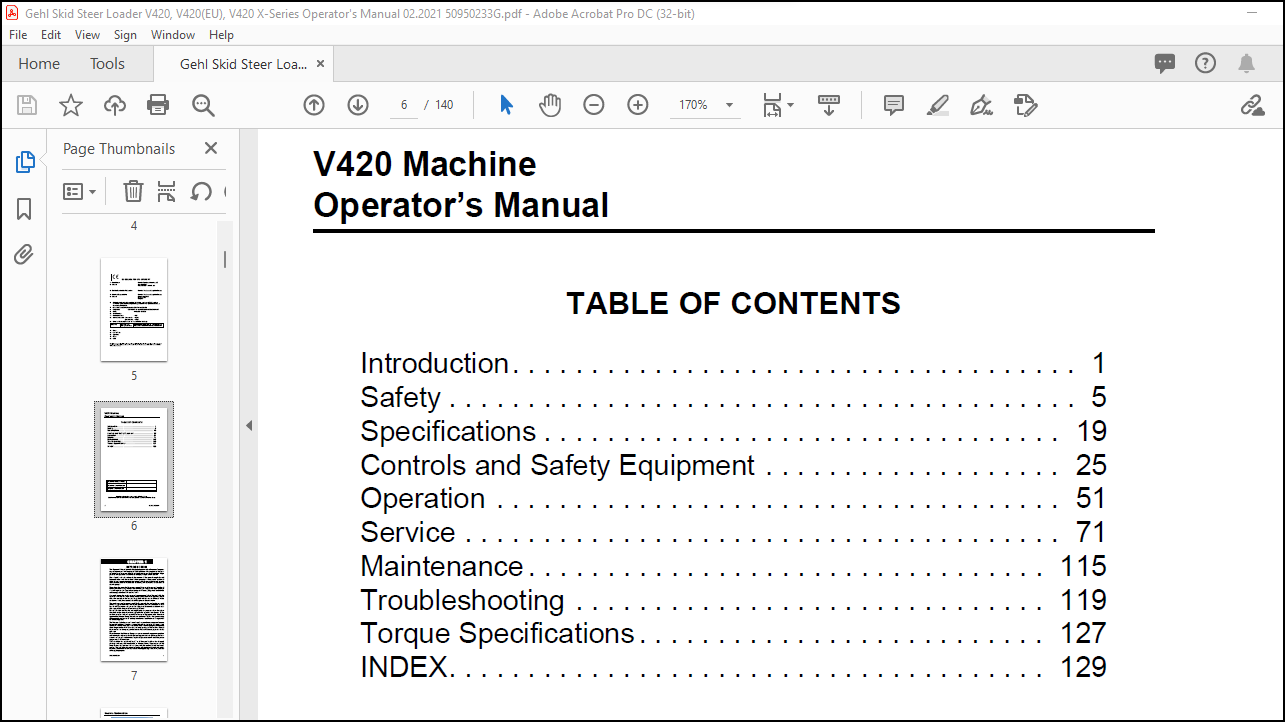Open the Sign menu
Image resolution: width=1285 pixels, height=722 pixels.
click(125, 34)
